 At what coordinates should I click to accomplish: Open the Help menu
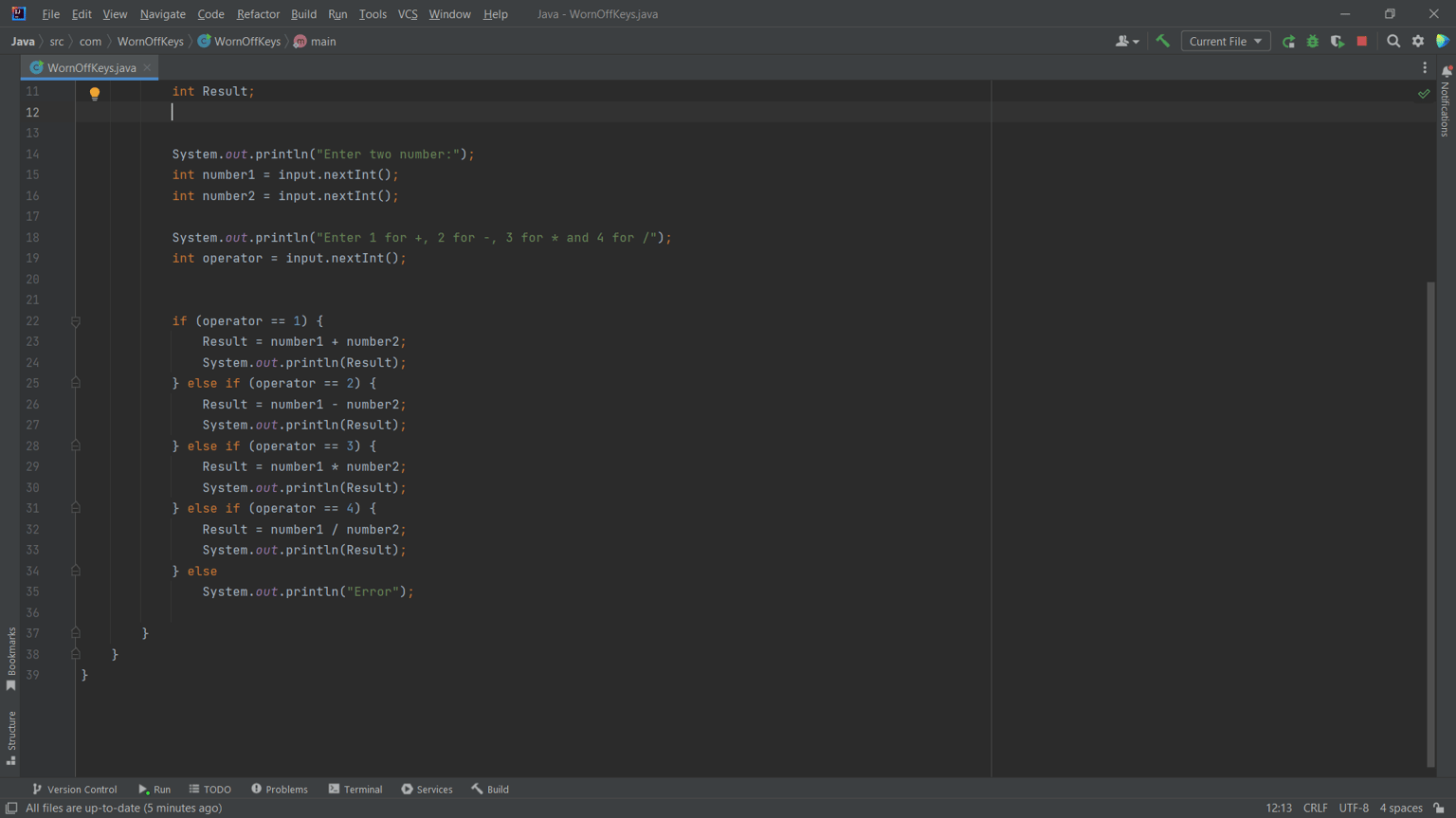495,14
